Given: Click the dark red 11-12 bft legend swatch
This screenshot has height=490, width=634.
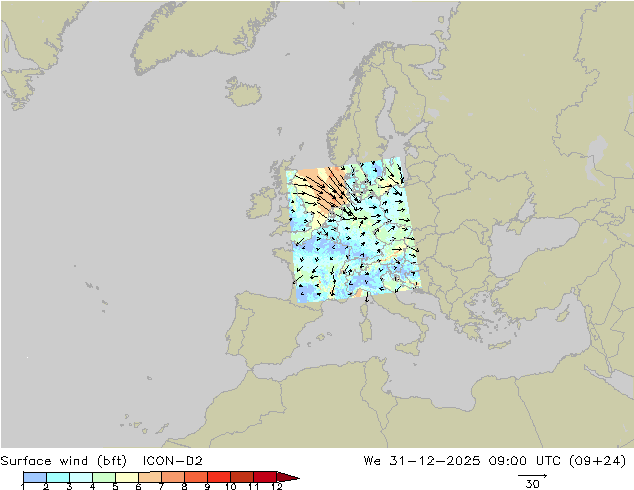Looking at the screenshot, I should point(265,477).
